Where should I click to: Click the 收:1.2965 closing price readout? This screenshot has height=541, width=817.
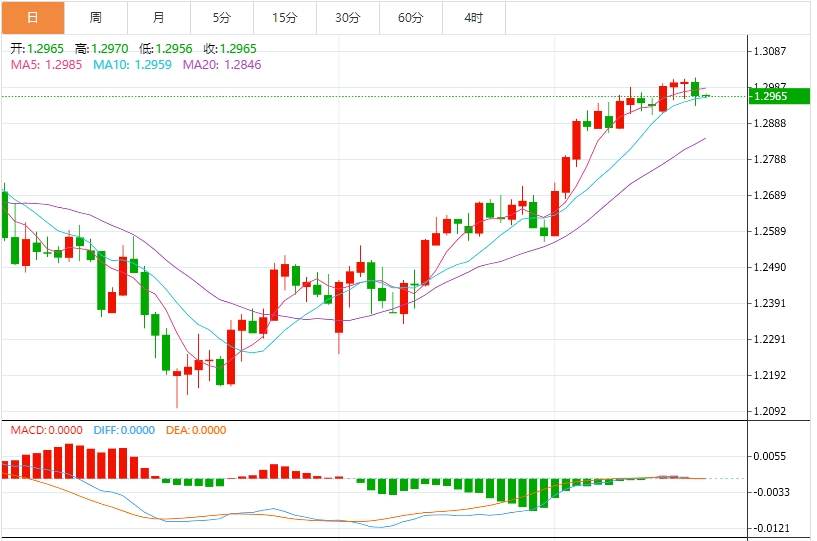pos(230,48)
